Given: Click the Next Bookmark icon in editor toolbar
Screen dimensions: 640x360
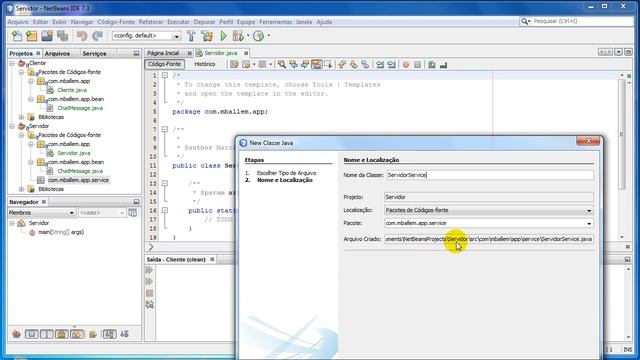Looking at the screenshot, I should tap(353, 64).
